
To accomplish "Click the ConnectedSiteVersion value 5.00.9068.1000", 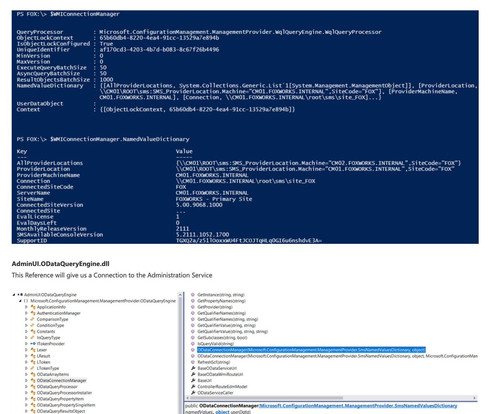I will pos(199,205).
